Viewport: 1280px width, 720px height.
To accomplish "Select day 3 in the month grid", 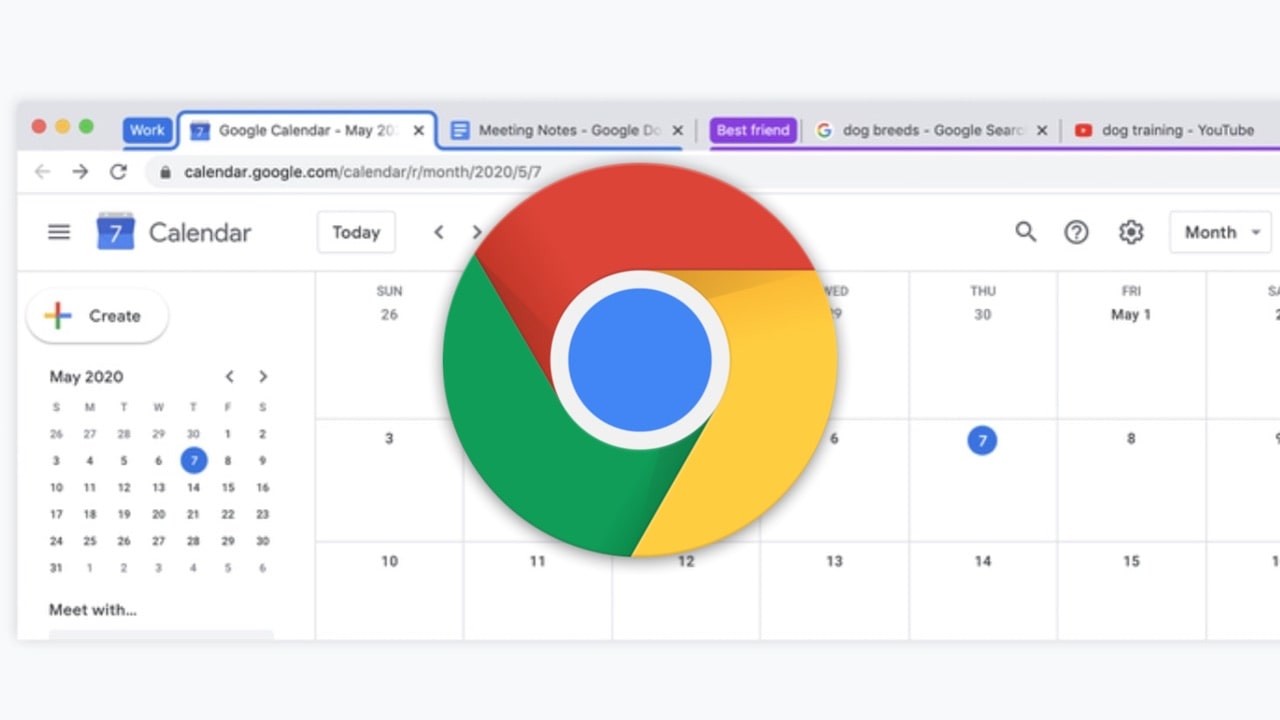I will pyautogui.click(x=389, y=438).
